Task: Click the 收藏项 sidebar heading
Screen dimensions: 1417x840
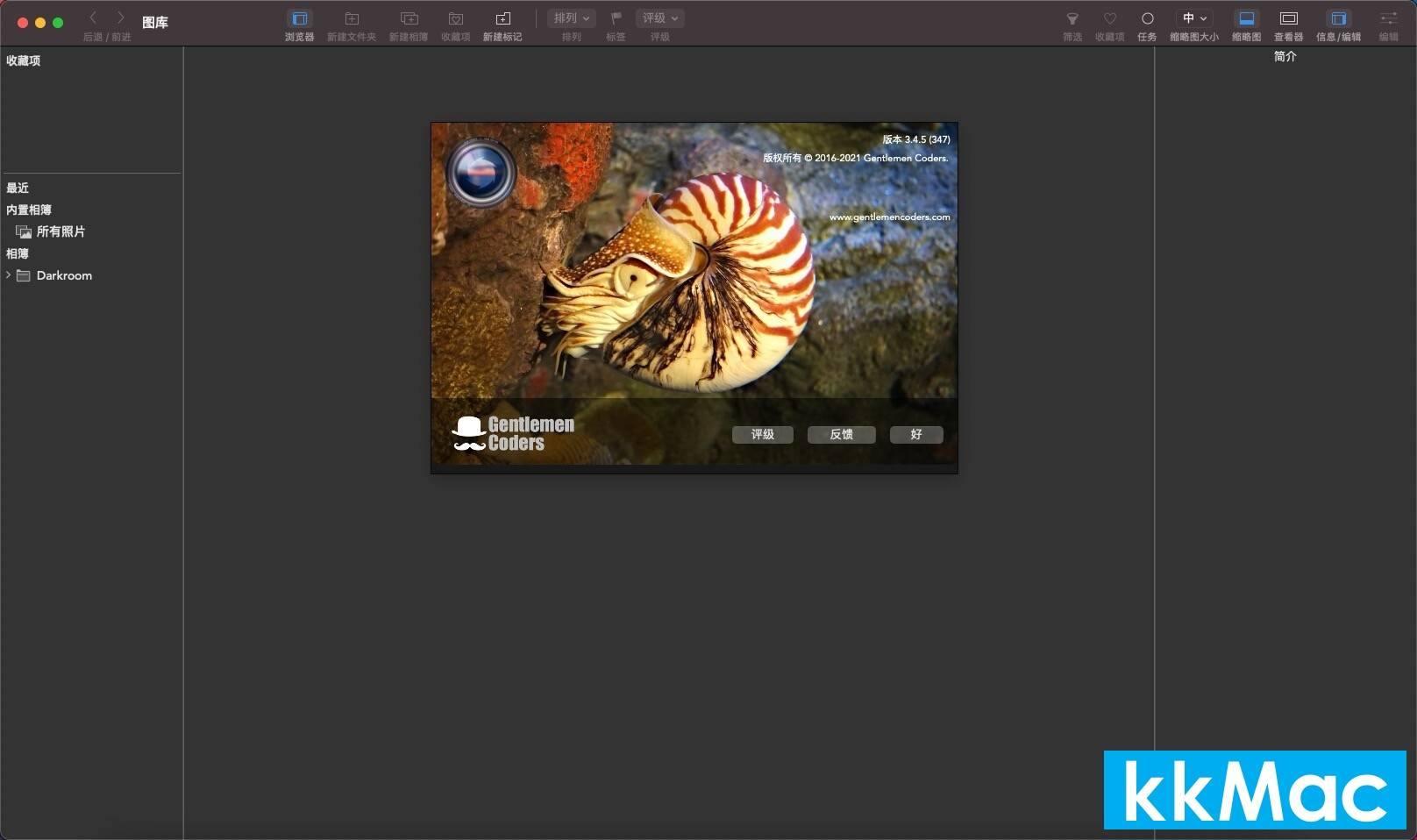Action: pos(24,61)
